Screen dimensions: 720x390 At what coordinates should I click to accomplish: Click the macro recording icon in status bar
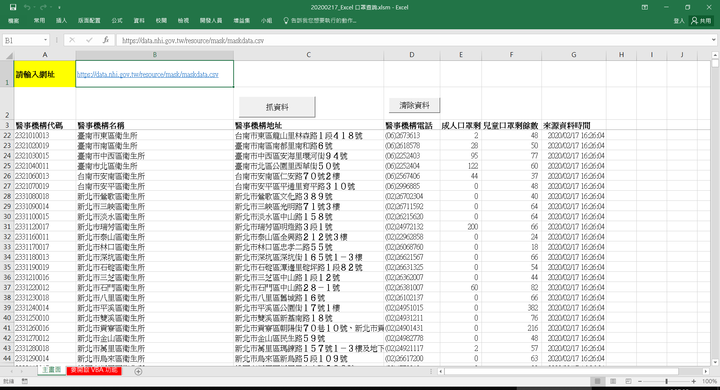[25, 381]
